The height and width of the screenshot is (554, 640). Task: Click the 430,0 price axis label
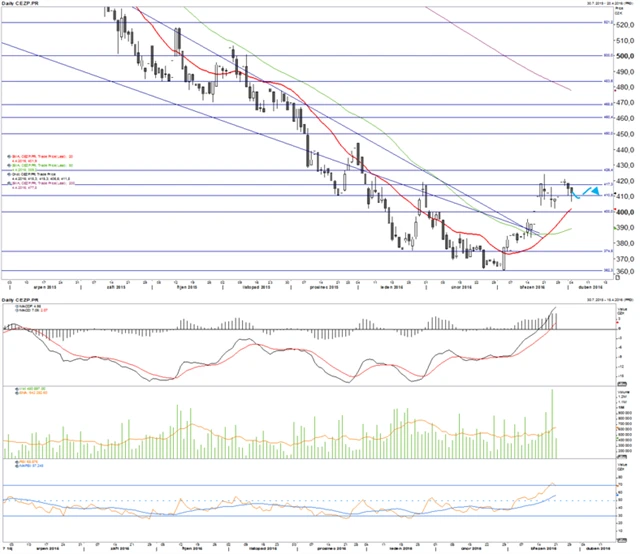625,165
